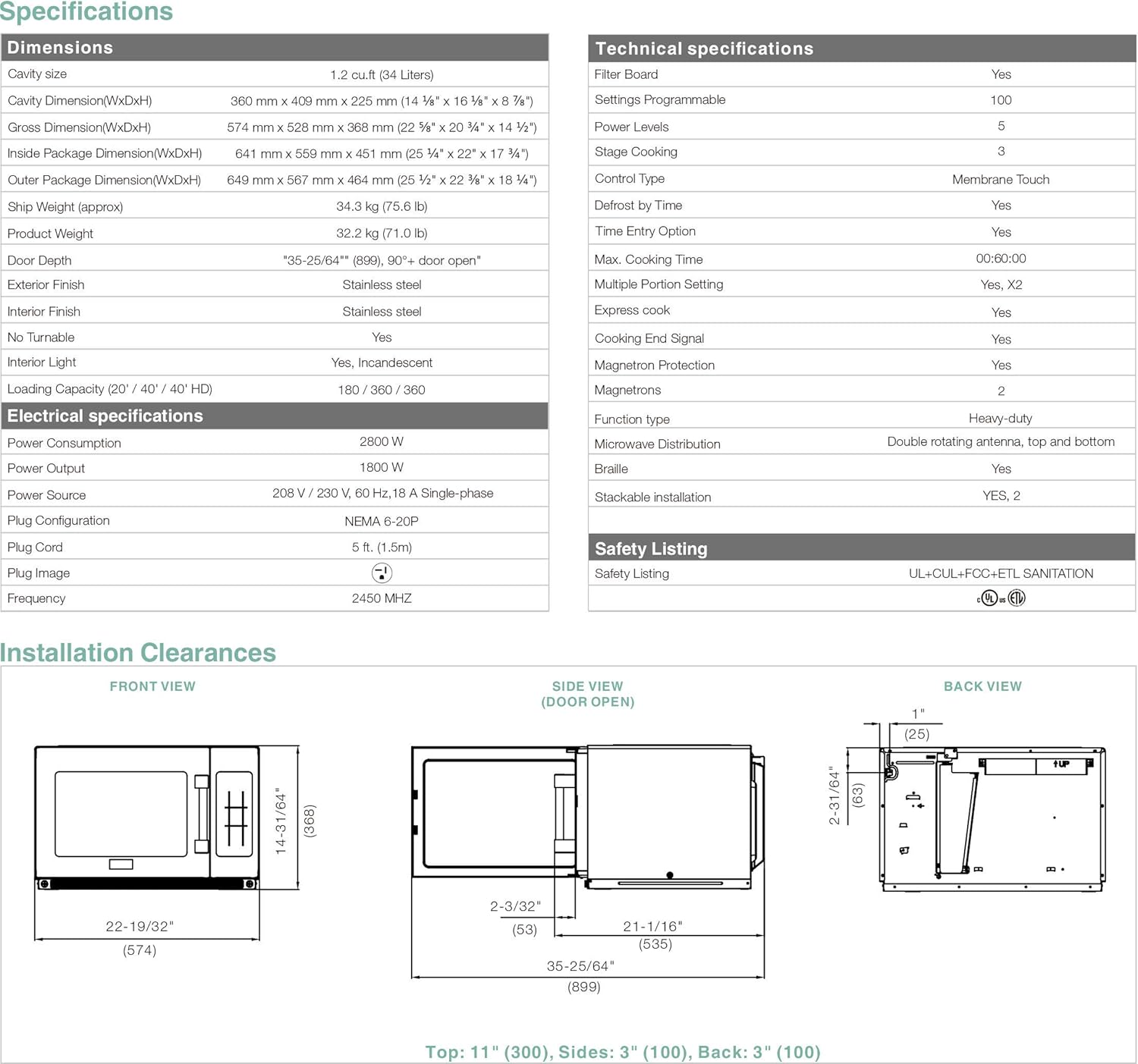
Task: Click the cULus certification logo
Action: tap(990, 598)
